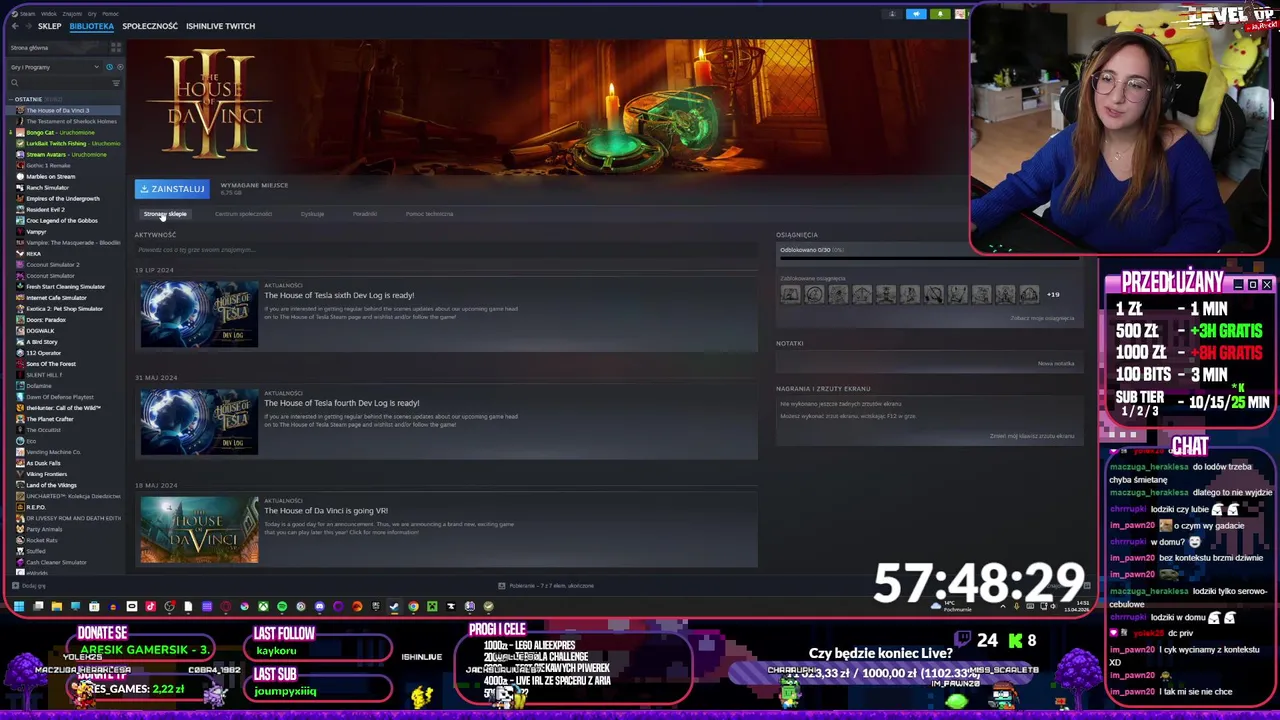Select LurkBait Twitch Fishing entry

tap(70, 143)
